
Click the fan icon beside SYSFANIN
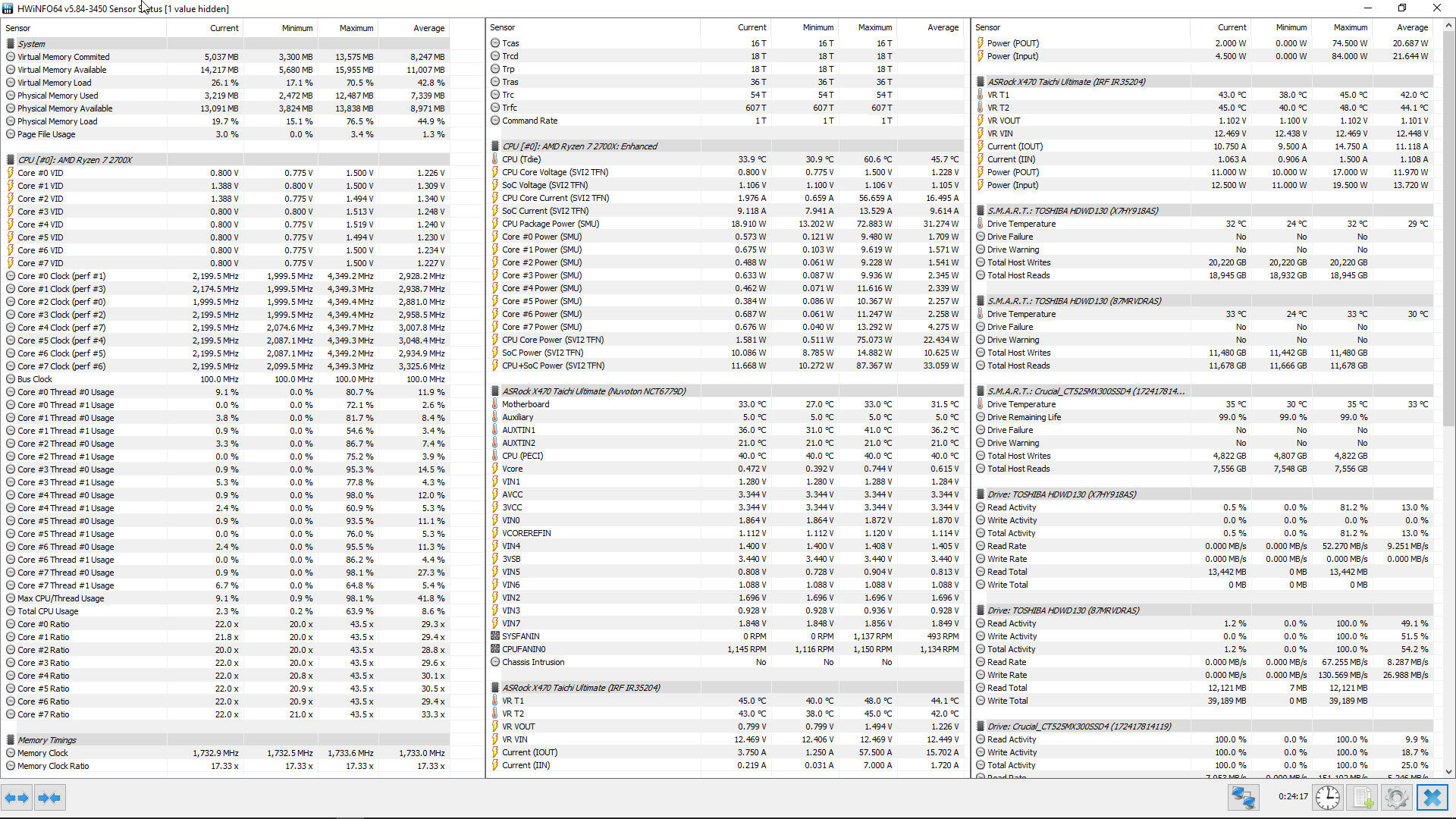(495, 636)
